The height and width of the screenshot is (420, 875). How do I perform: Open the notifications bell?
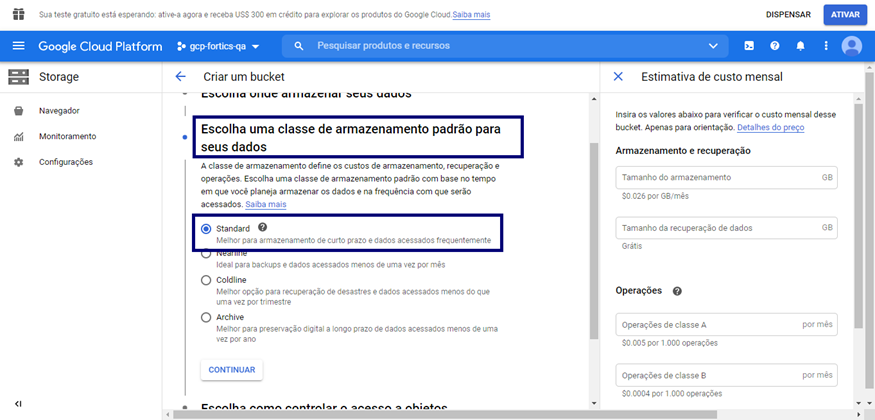(x=800, y=46)
